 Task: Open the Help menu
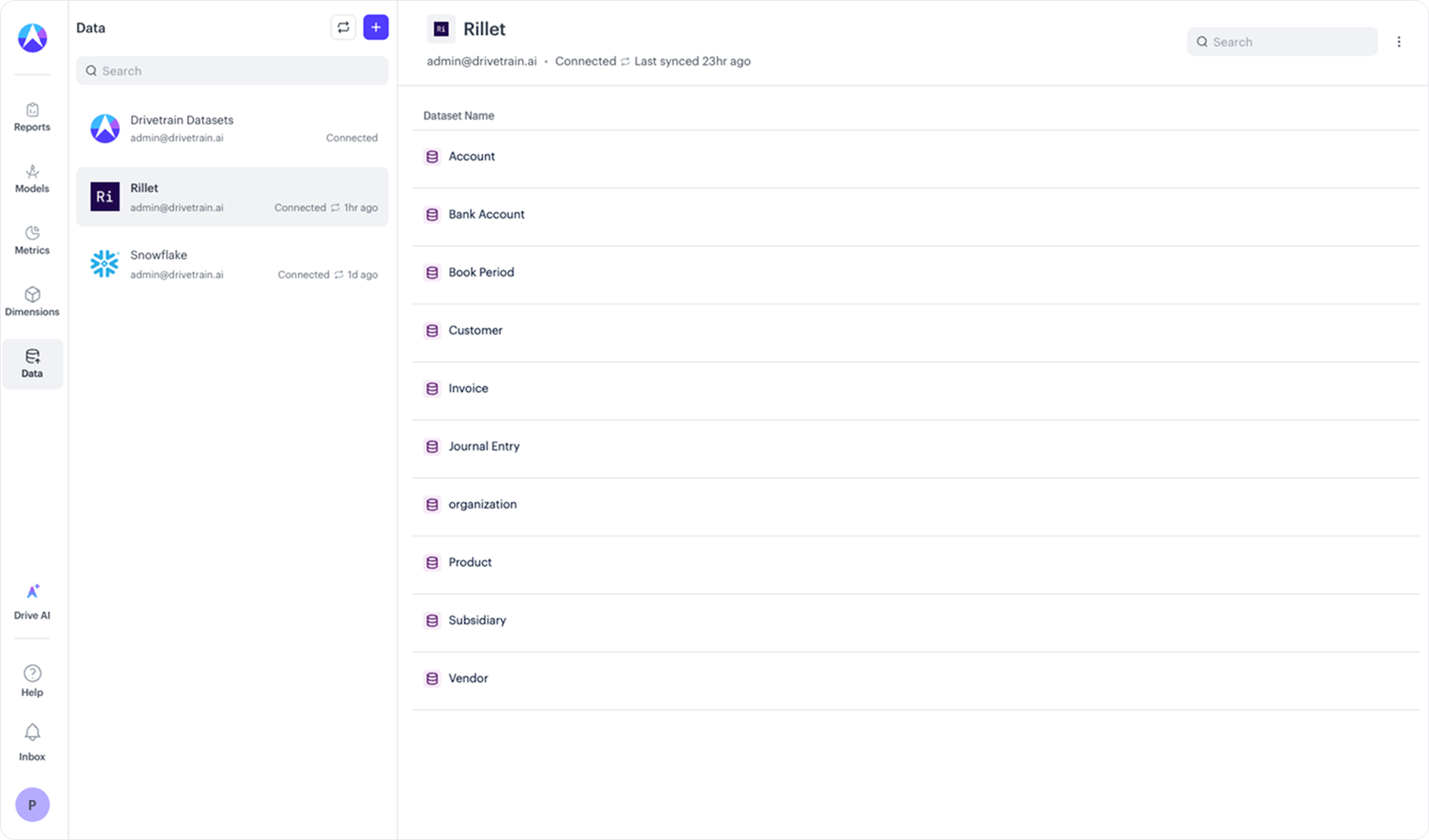33,681
